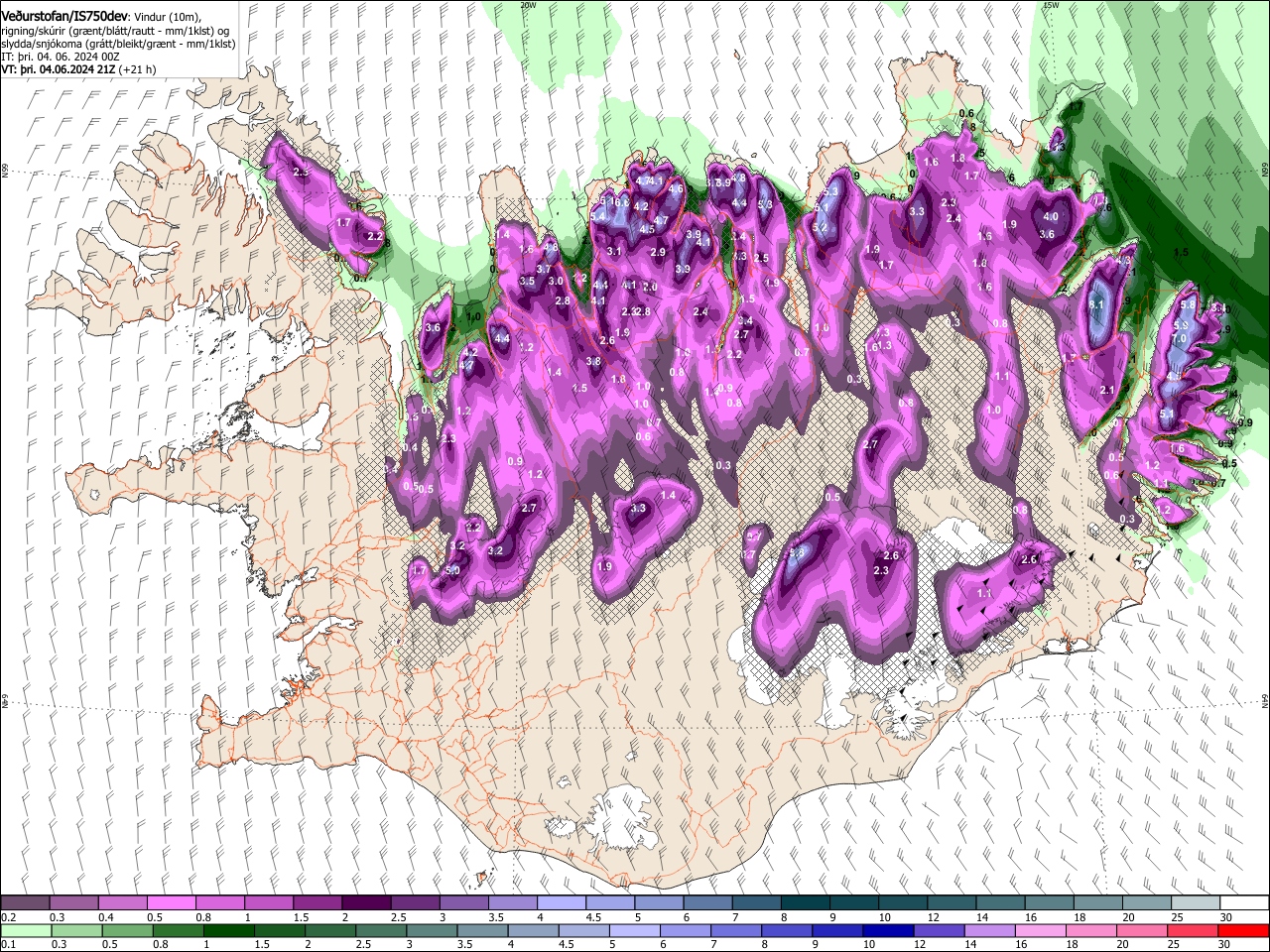Select the VT: þri. 04.06.2024 21Z valid time
Image resolution: width=1270 pixels, height=952 pixels.
pyautogui.click(x=58, y=69)
